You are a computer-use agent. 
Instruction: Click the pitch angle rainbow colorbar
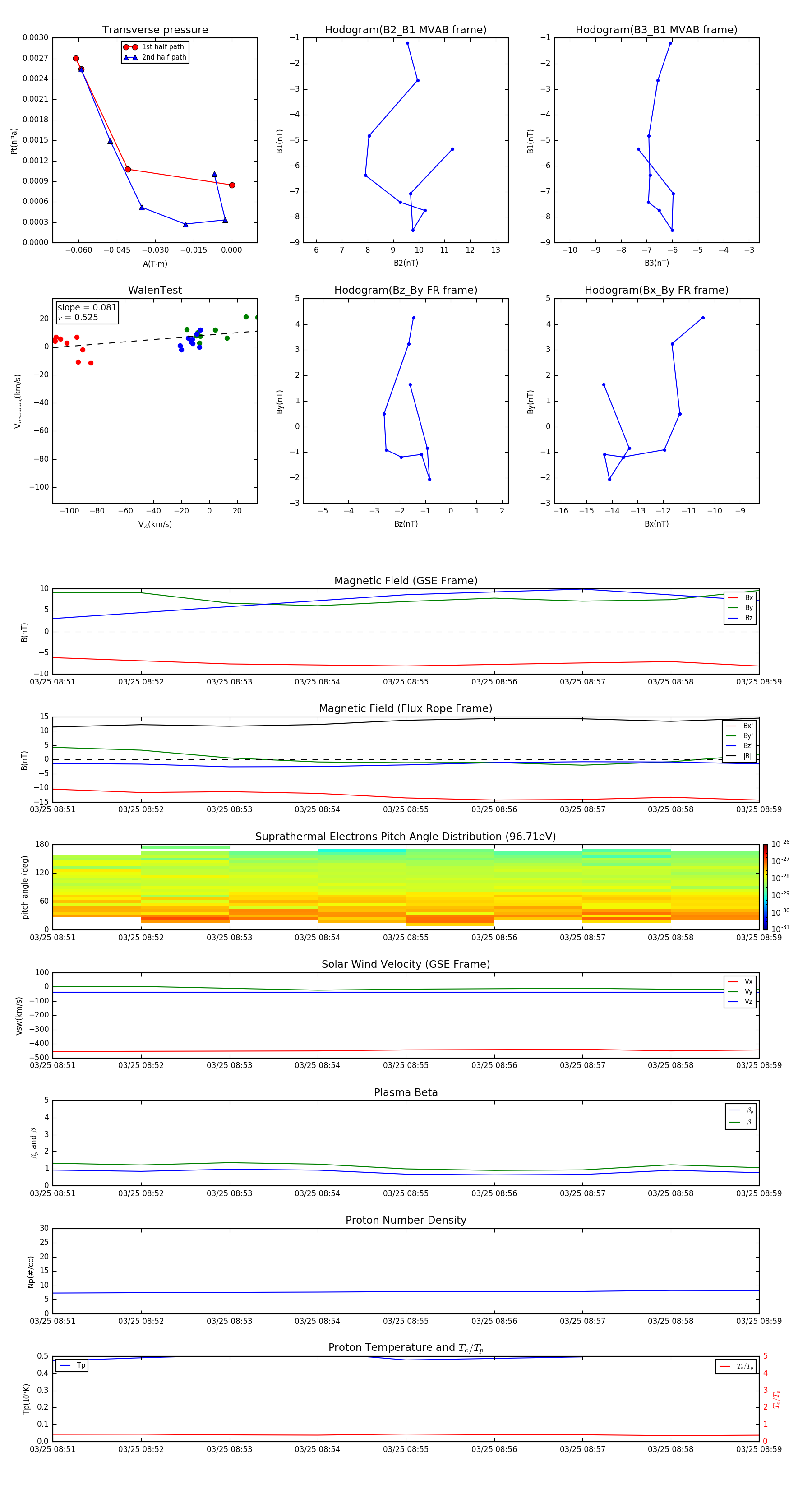pos(765,887)
